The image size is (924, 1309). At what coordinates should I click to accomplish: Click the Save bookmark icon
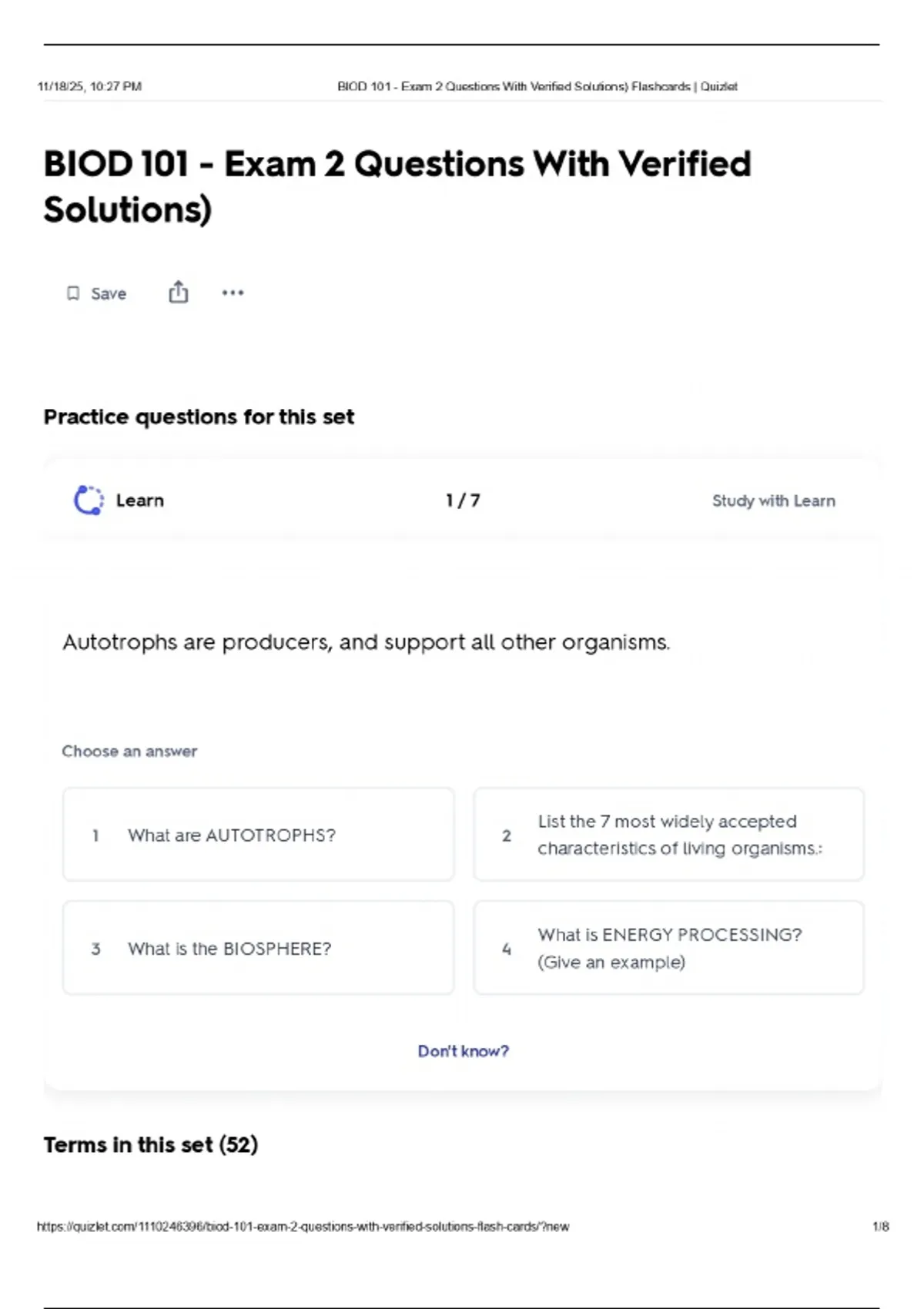[73, 293]
